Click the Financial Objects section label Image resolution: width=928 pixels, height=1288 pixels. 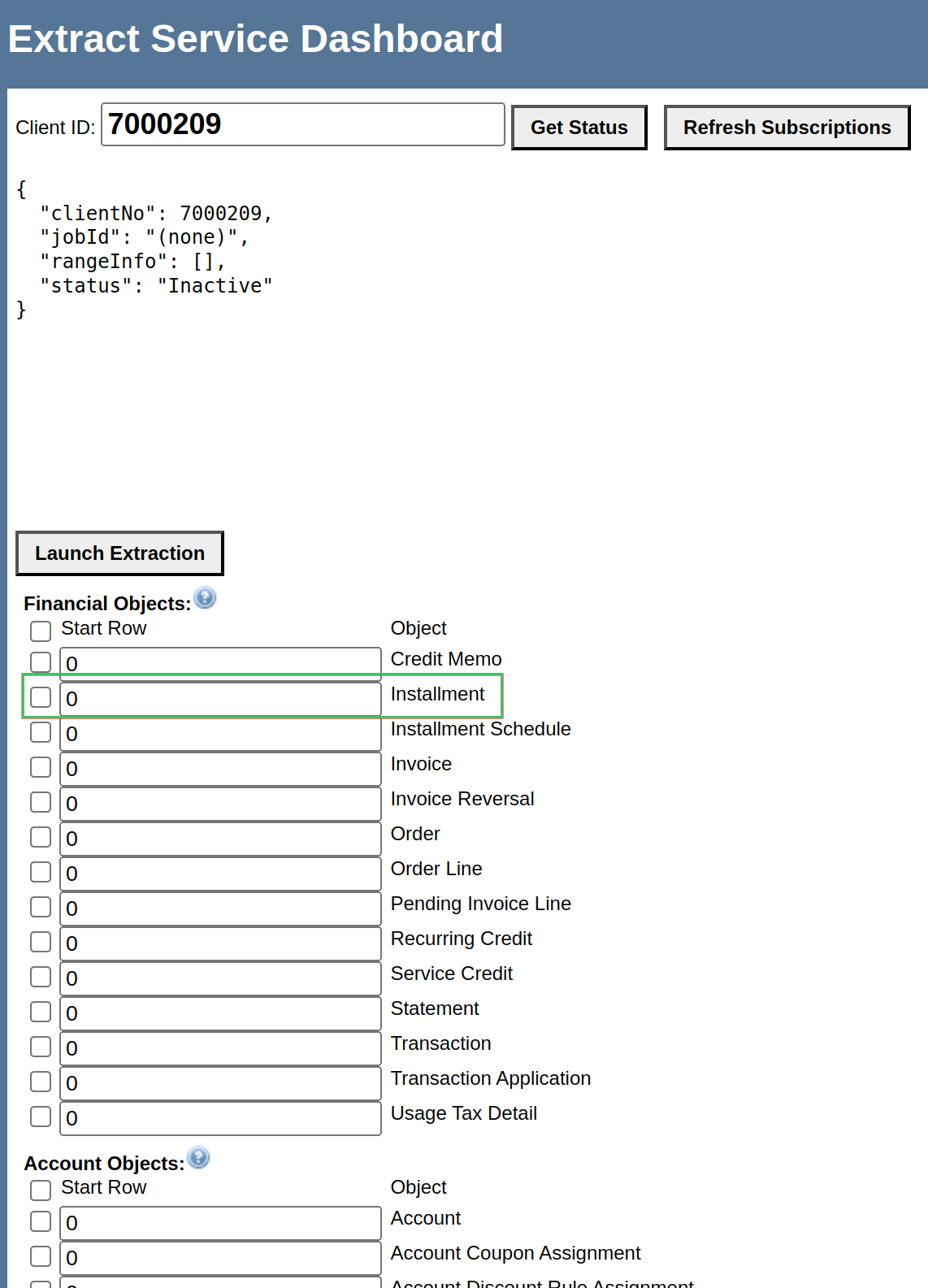pos(107,604)
